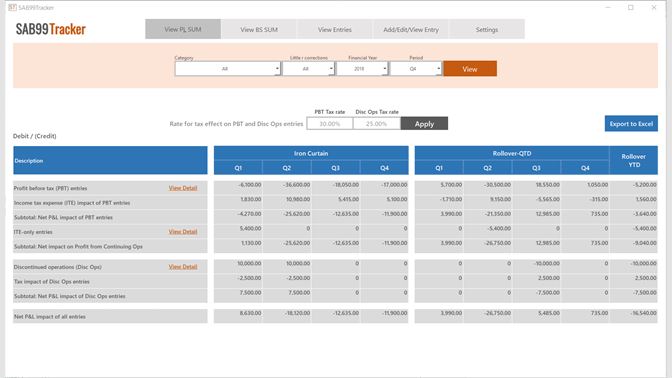Select Iron Curtain Q1 column header
This screenshot has height=378, width=672.
pyautogui.click(x=238, y=168)
